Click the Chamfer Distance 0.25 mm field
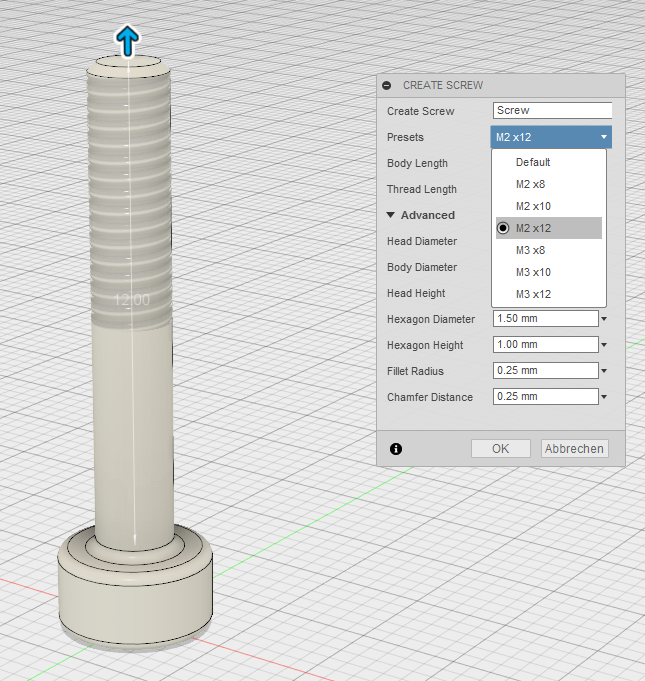The height and width of the screenshot is (681, 645). click(546, 397)
